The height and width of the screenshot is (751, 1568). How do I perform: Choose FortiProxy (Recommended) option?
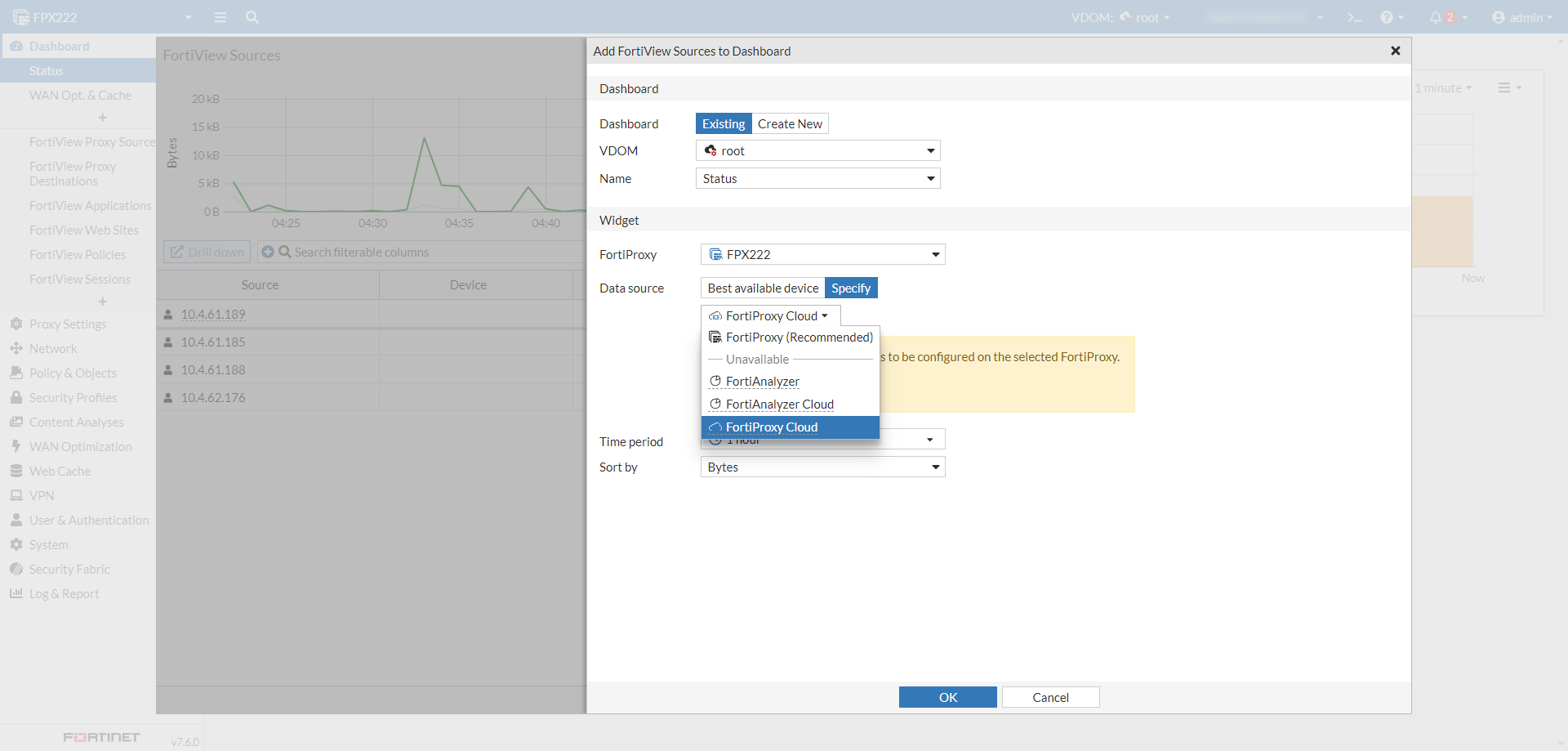pos(799,338)
